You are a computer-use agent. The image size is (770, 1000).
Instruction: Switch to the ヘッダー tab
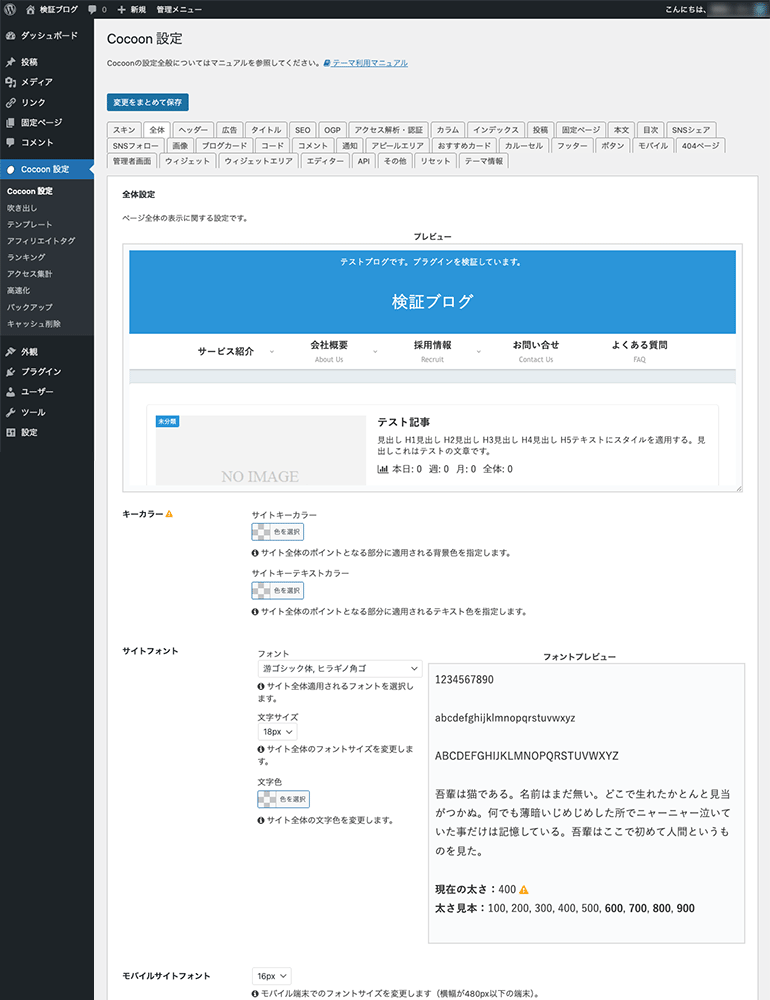click(x=193, y=129)
